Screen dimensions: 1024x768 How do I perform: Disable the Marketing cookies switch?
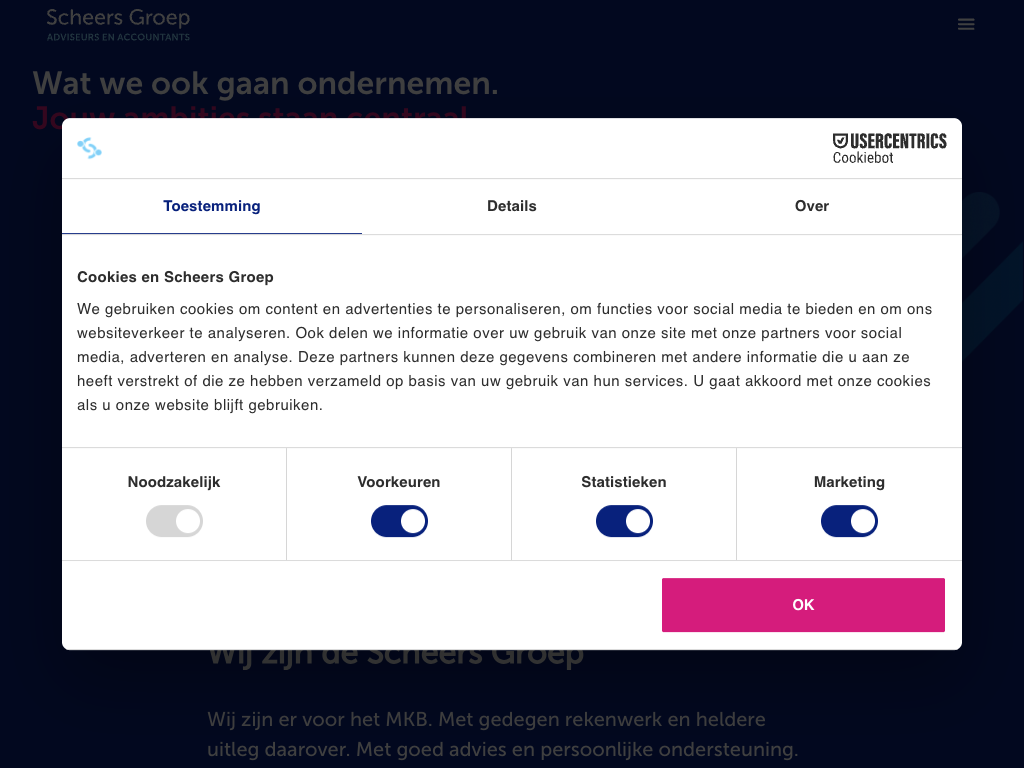click(x=849, y=521)
